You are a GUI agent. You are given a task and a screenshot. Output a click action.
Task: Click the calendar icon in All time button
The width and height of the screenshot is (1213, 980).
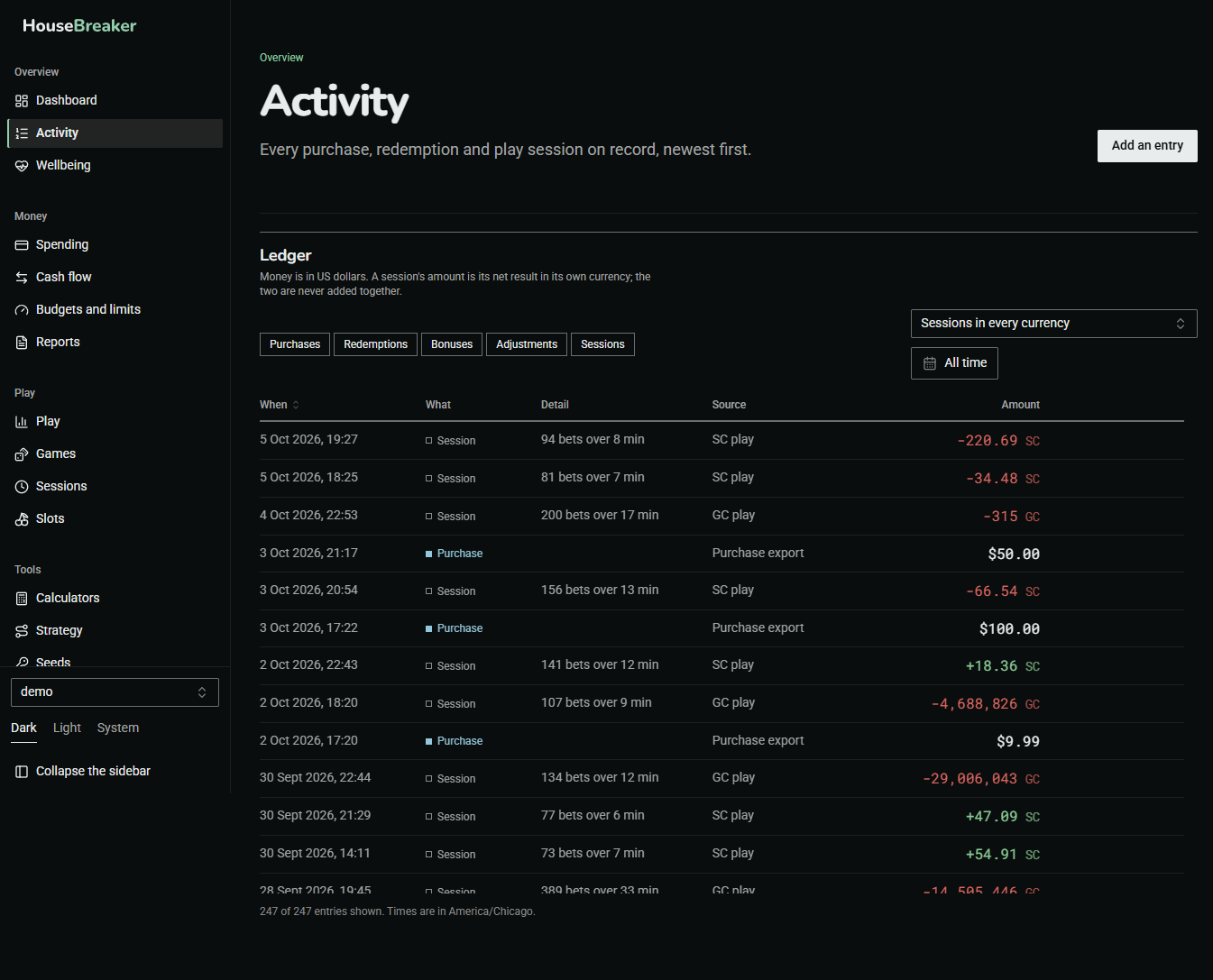tap(930, 363)
